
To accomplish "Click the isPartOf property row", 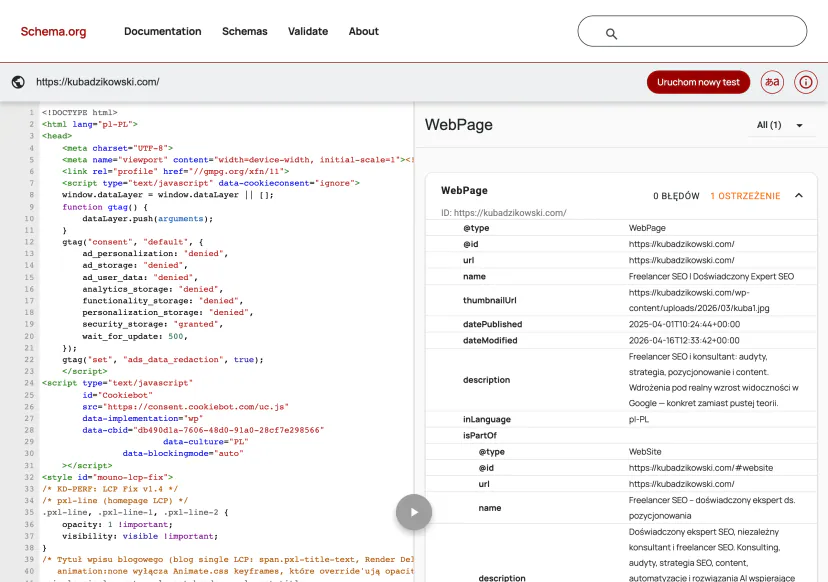I will pyautogui.click(x=621, y=436).
